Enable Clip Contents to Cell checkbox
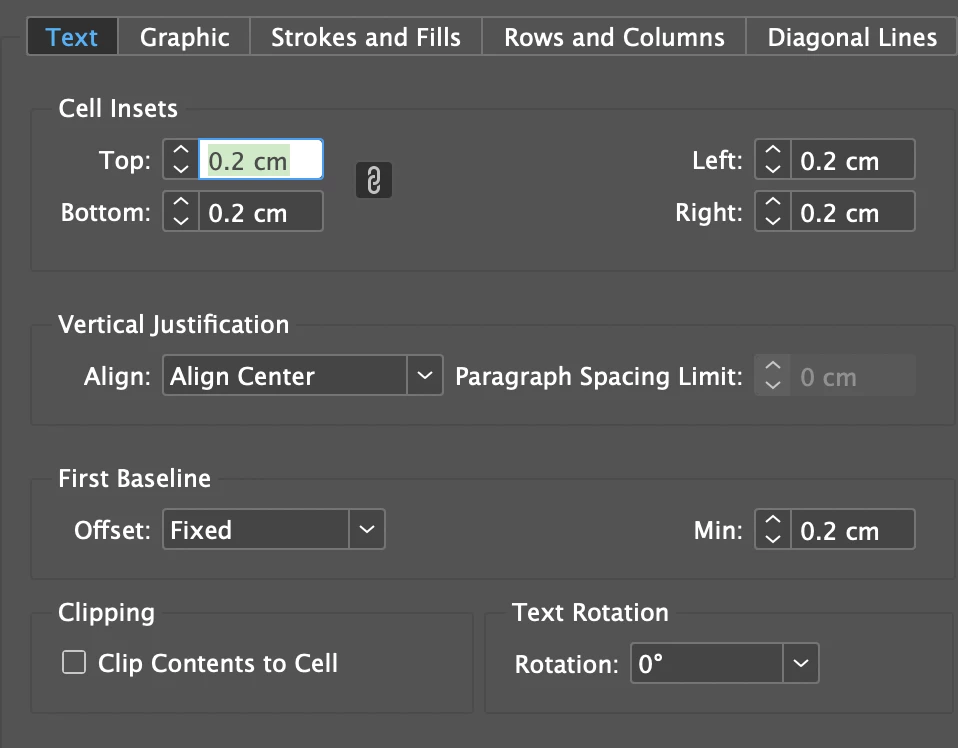Image resolution: width=958 pixels, height=748 pixels. pyautogui.click(x=74, y=663)
